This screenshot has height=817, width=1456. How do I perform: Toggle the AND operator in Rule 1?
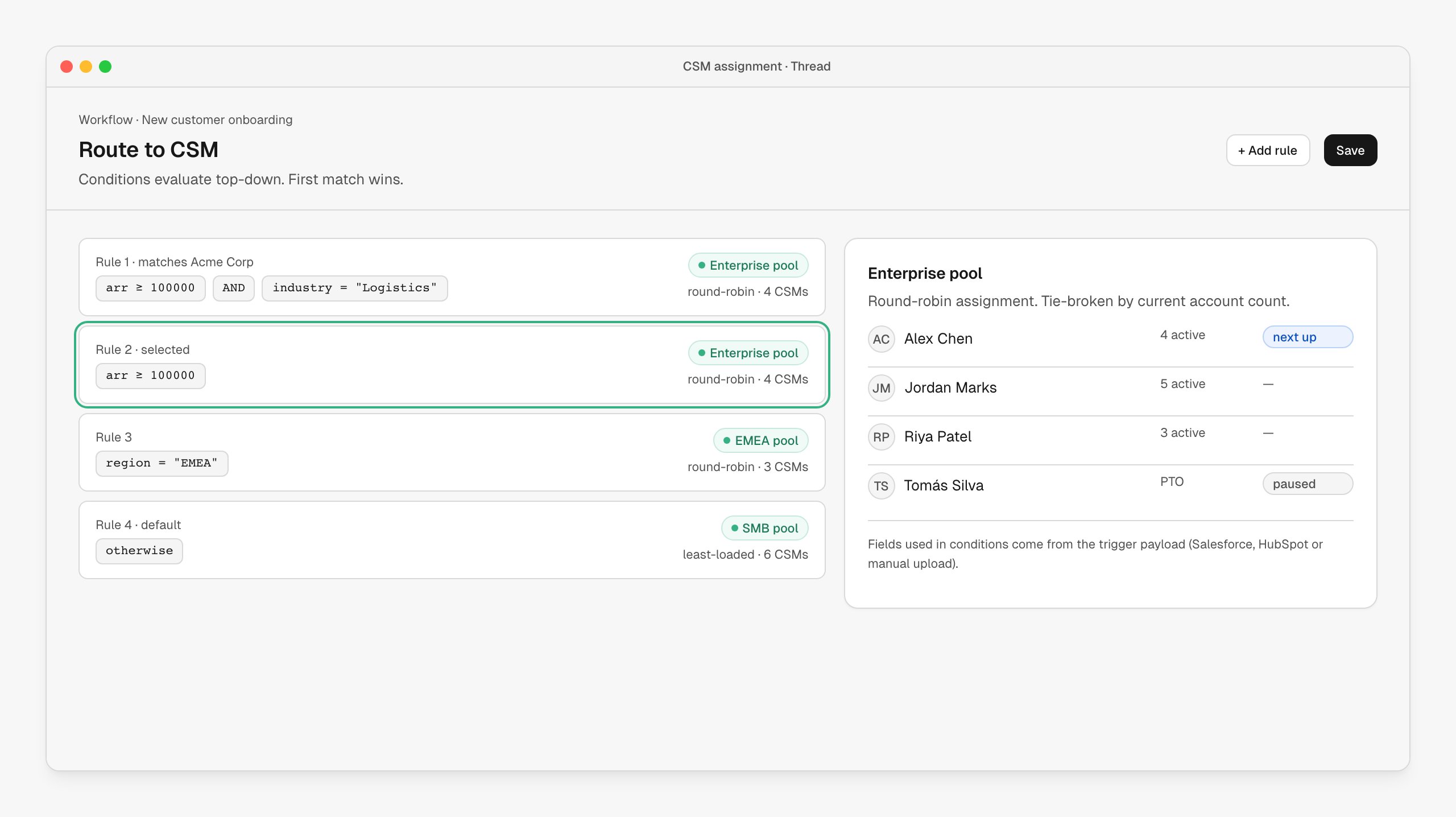233,288
